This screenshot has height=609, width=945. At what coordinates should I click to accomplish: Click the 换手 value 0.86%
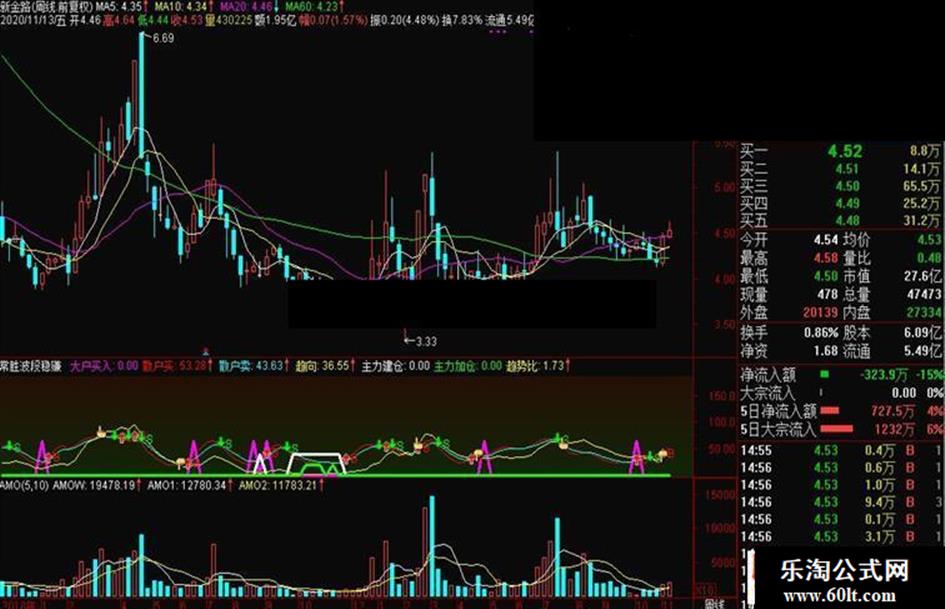click(821, 332)
